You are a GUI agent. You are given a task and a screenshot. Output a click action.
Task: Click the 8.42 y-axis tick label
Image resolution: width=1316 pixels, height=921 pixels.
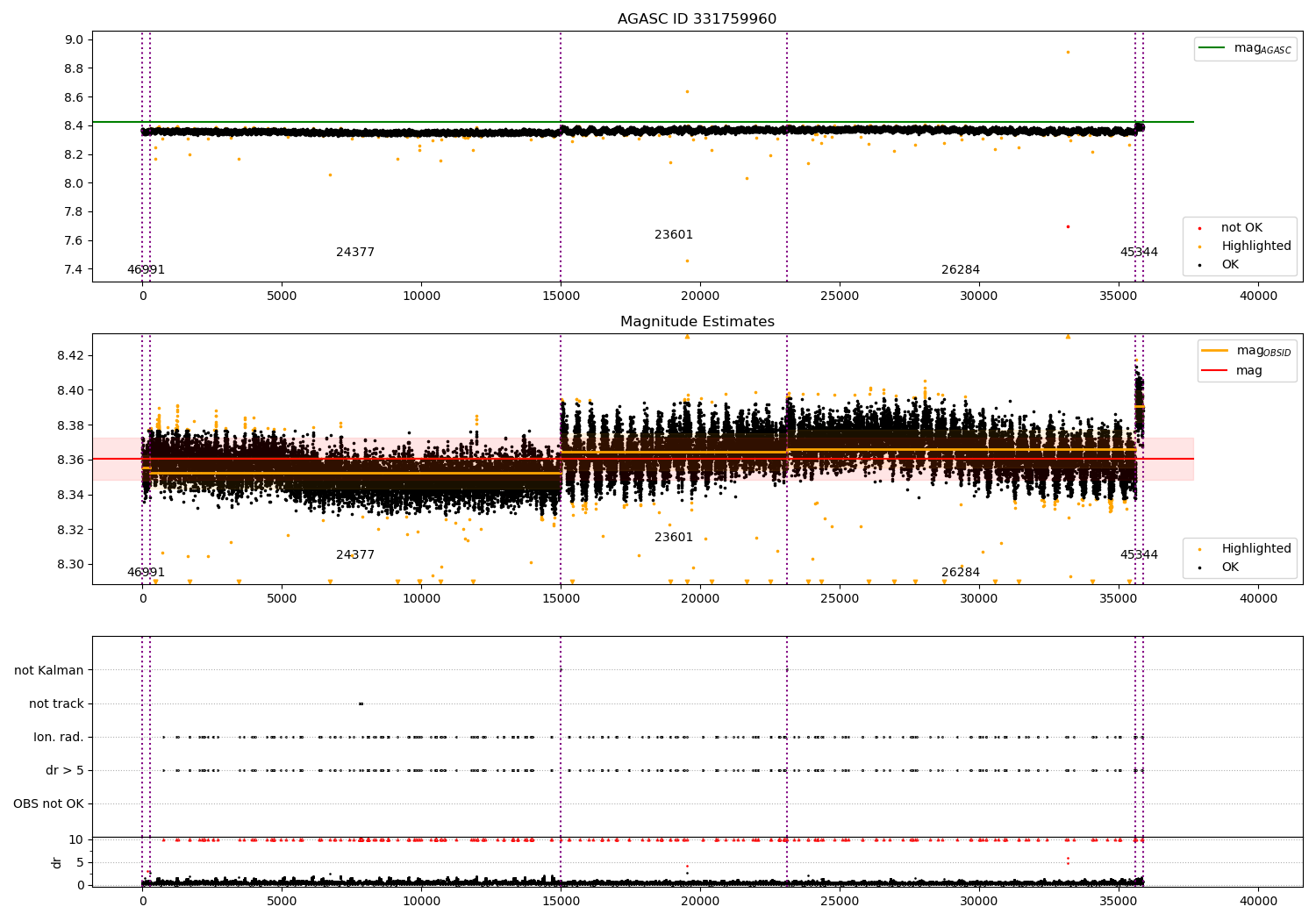coord(71,355)
